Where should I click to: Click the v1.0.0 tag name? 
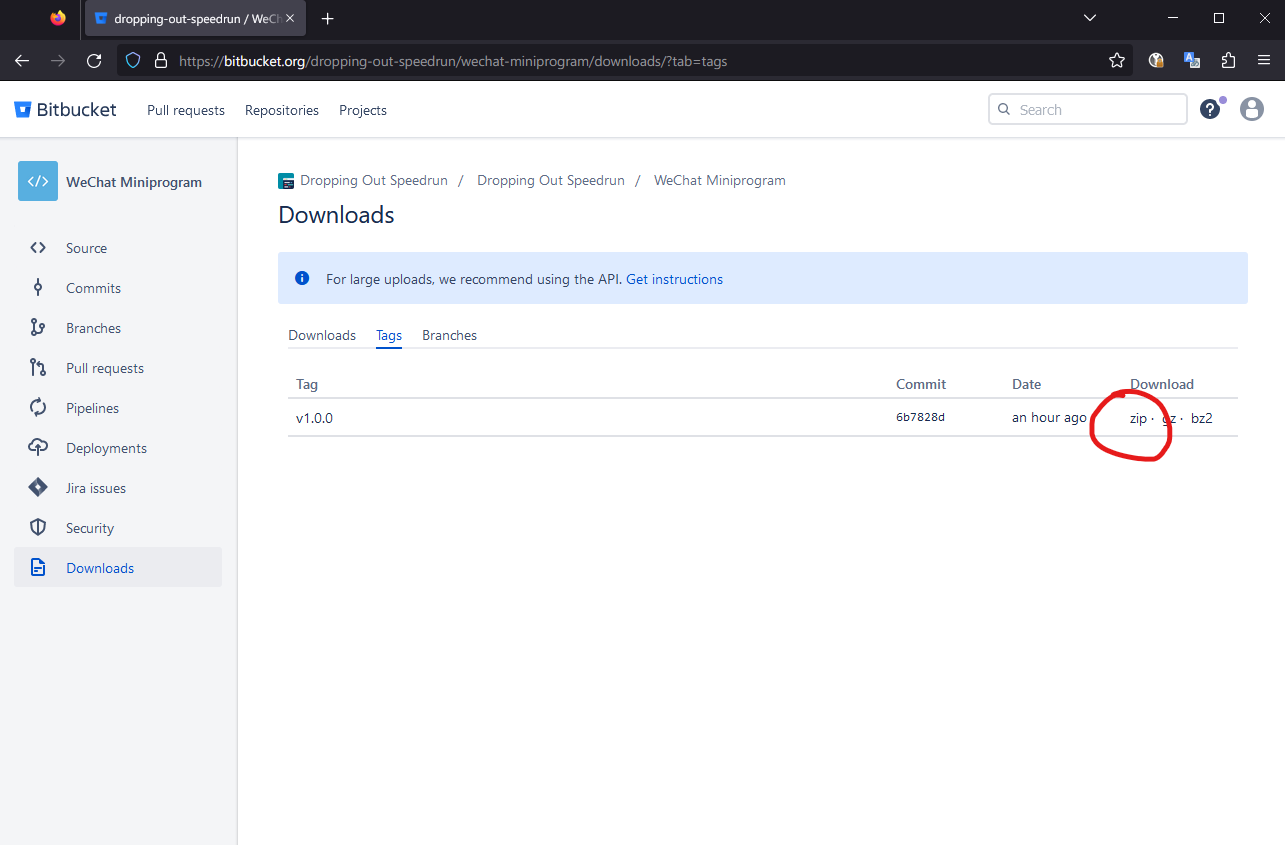point(314,418)
